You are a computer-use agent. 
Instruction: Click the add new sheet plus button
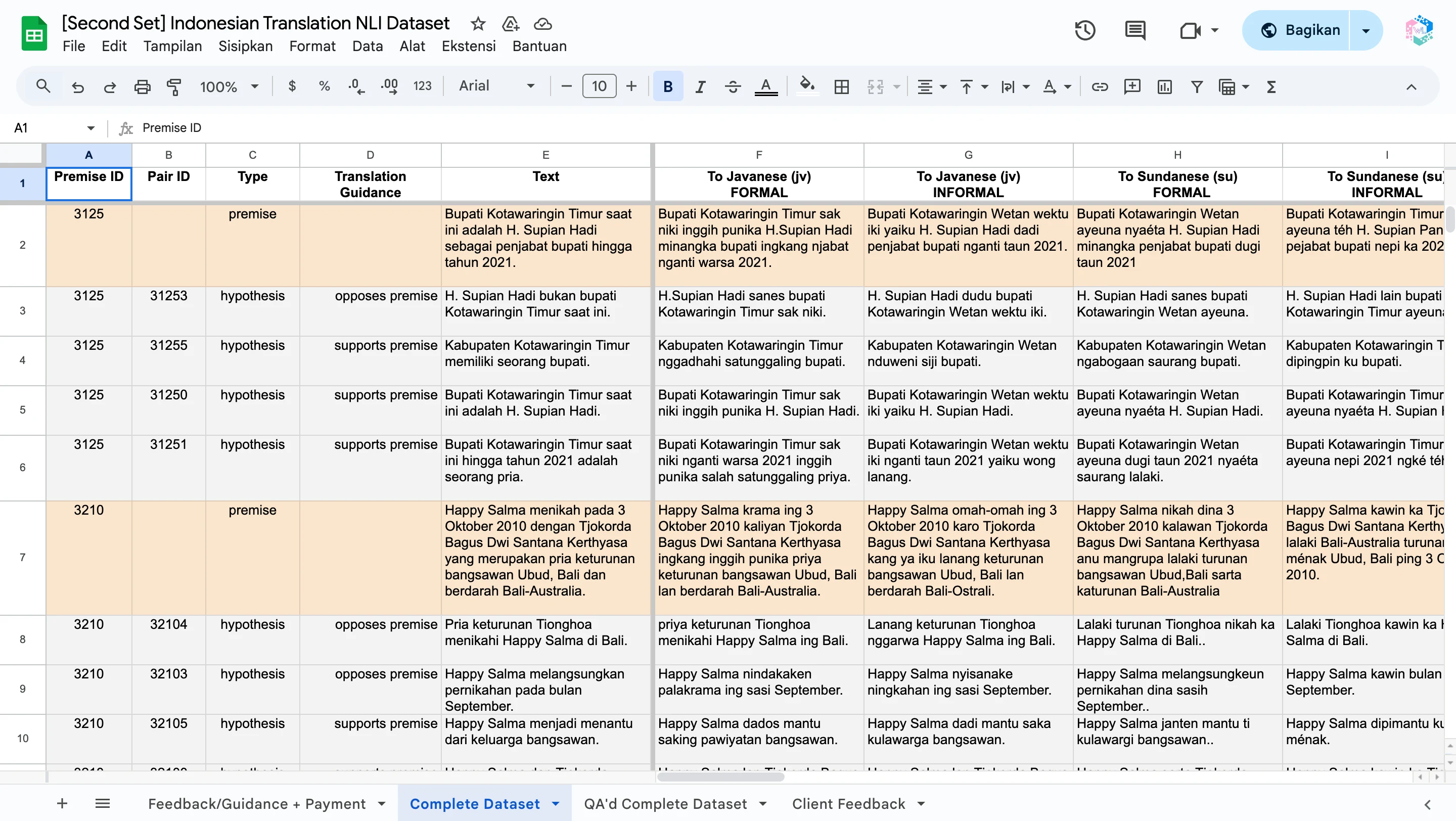click(62, 803)
